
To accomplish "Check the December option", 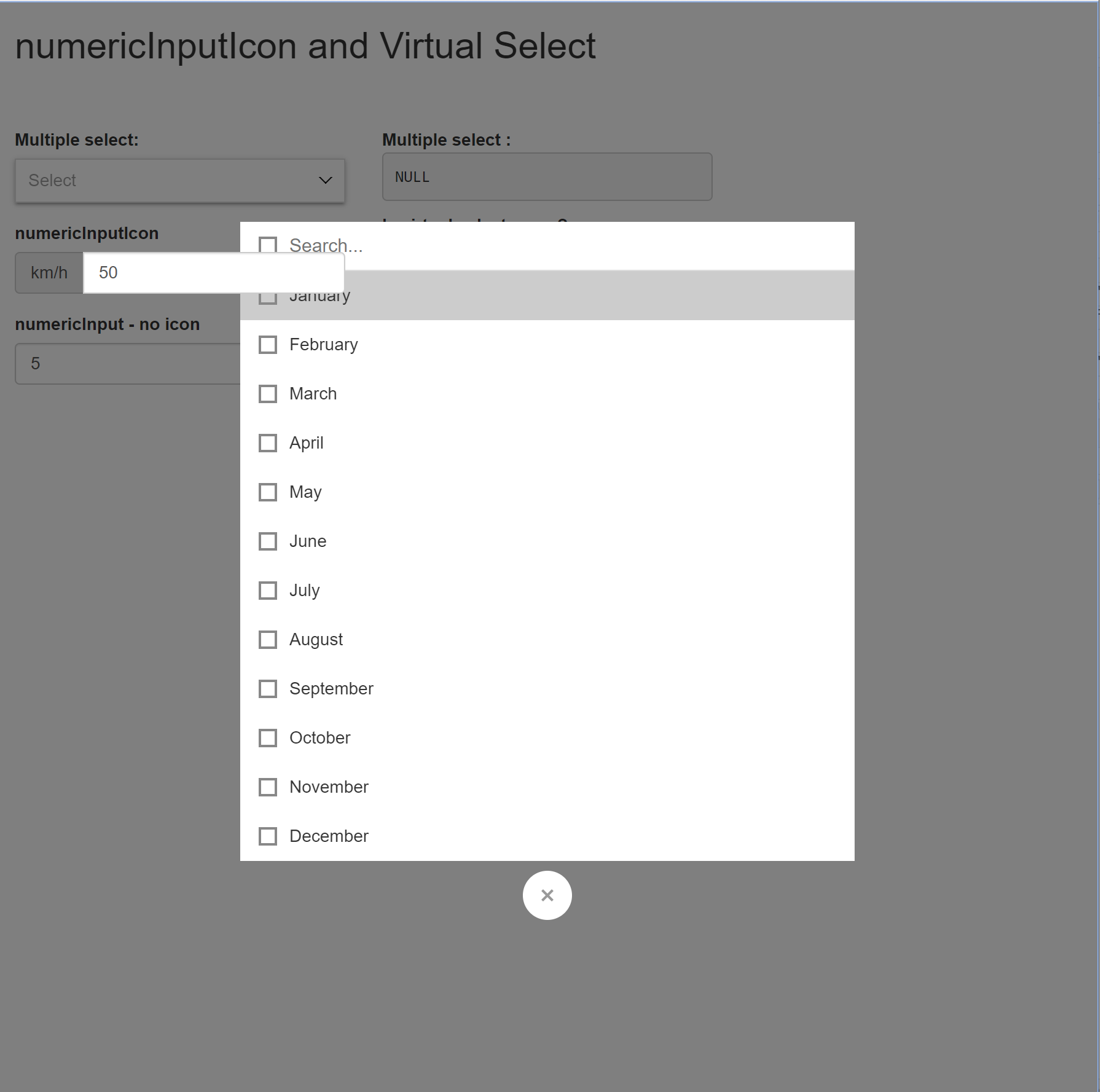I will 267,836.
